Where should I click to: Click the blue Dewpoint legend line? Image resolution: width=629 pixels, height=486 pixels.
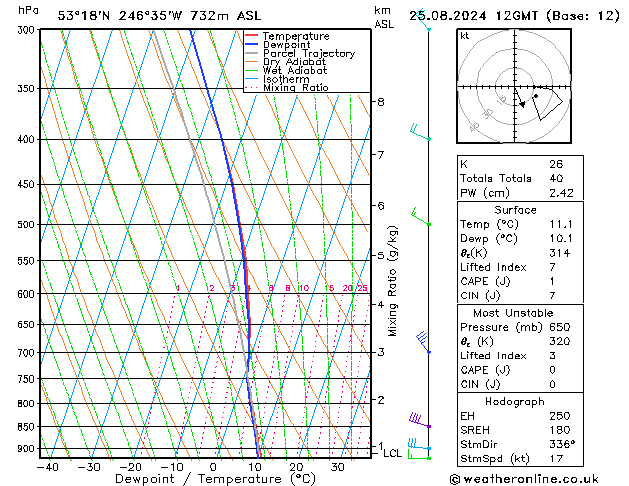click(x=251, y=45)
